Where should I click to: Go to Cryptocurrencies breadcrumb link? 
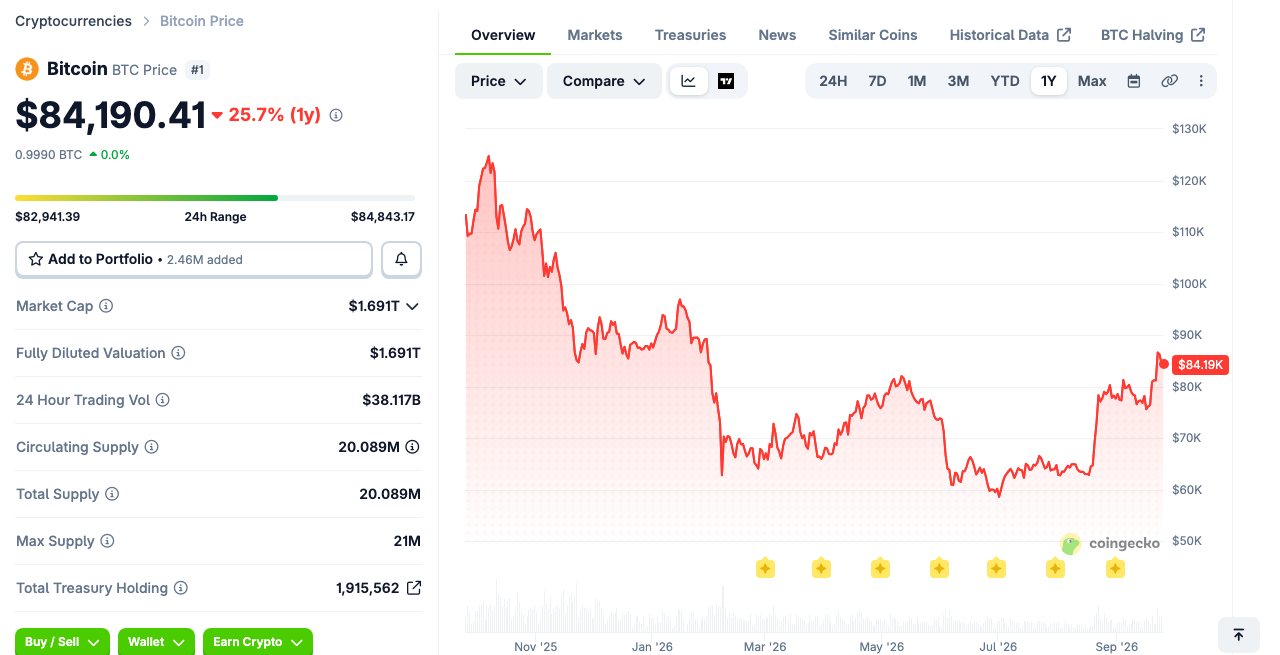click(x=73, y=21)
